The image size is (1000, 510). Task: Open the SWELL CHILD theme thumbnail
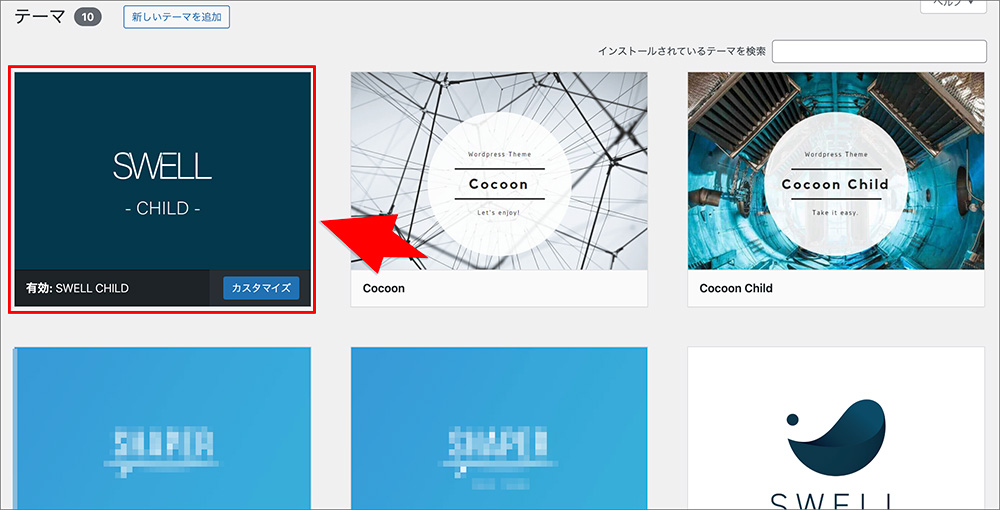click(163, 170)
